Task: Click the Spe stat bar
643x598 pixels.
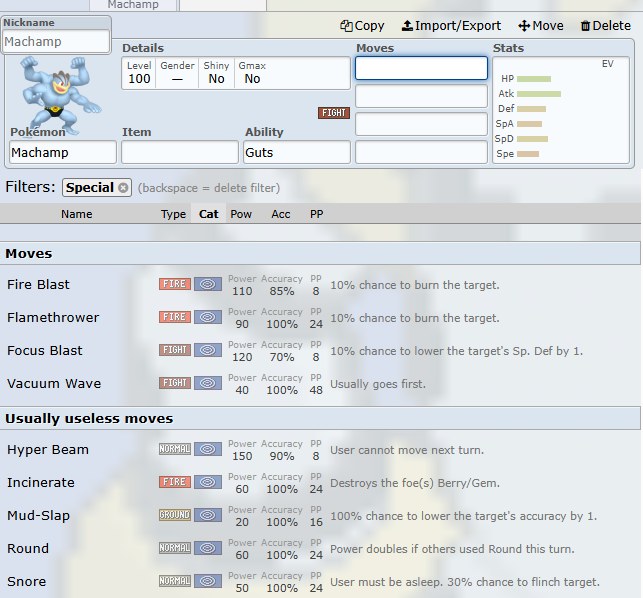Action: [x=528, y=154]
